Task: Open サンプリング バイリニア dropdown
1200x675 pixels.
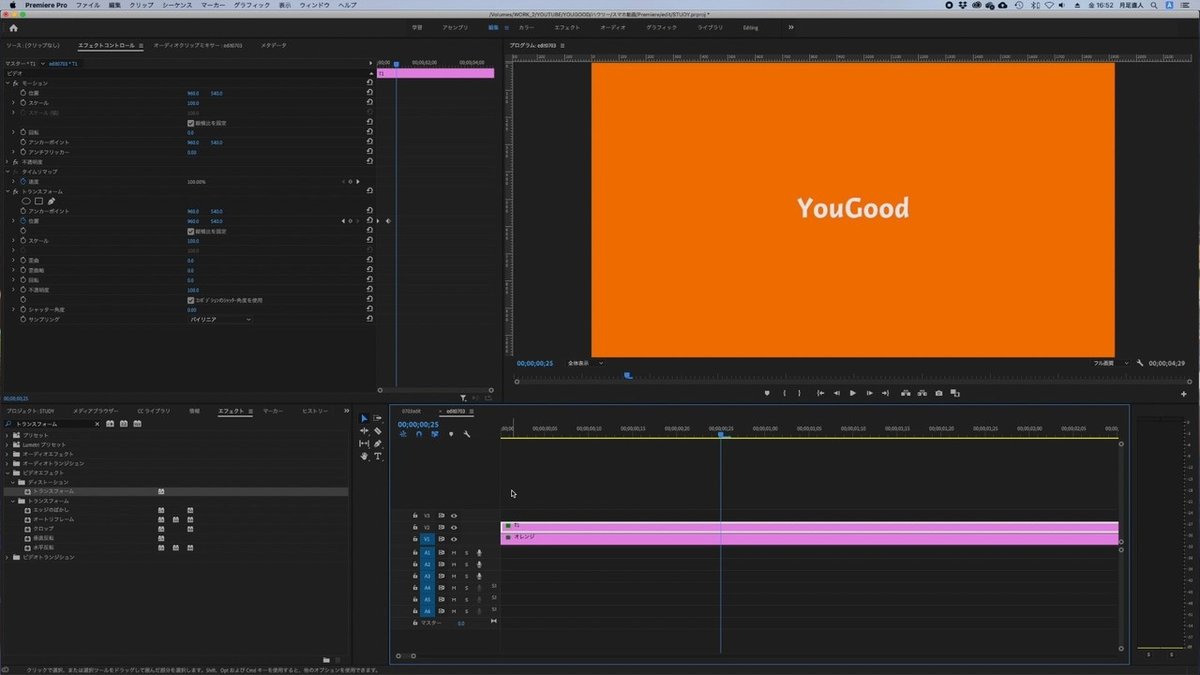Action: tap(220, 319)
